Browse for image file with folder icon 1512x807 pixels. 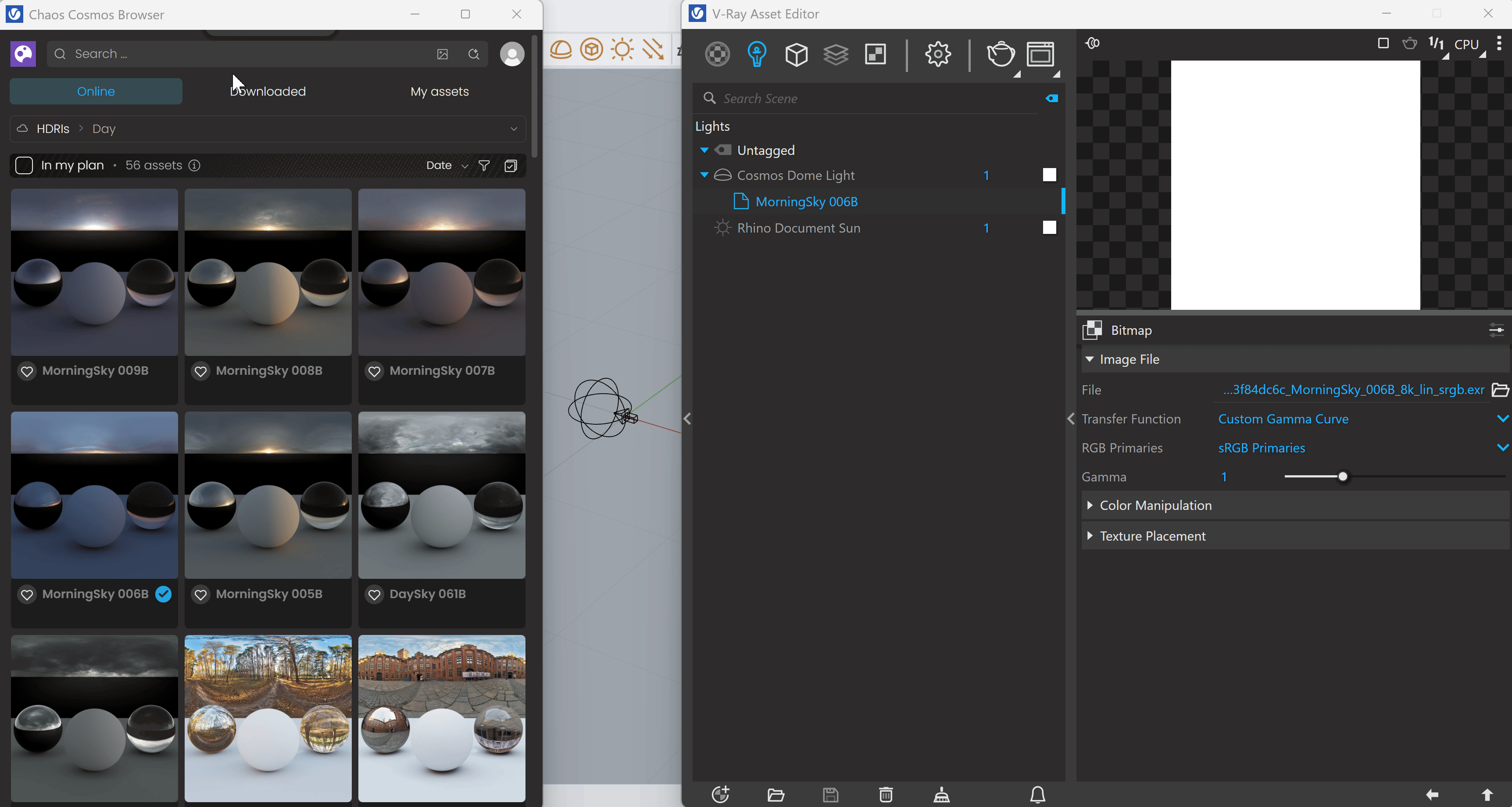(1500, 390)
